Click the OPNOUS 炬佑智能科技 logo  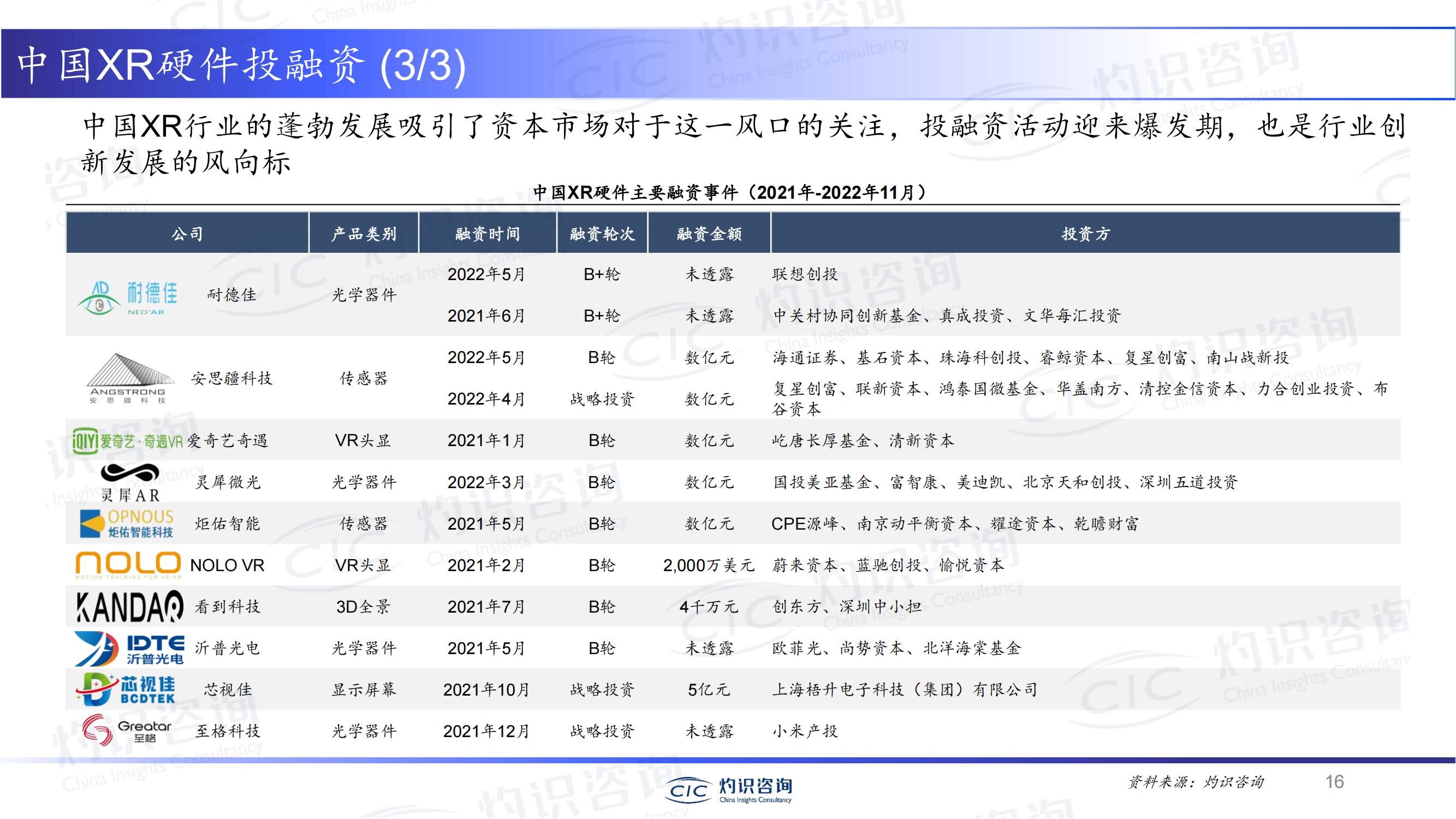tap(127, 524)
